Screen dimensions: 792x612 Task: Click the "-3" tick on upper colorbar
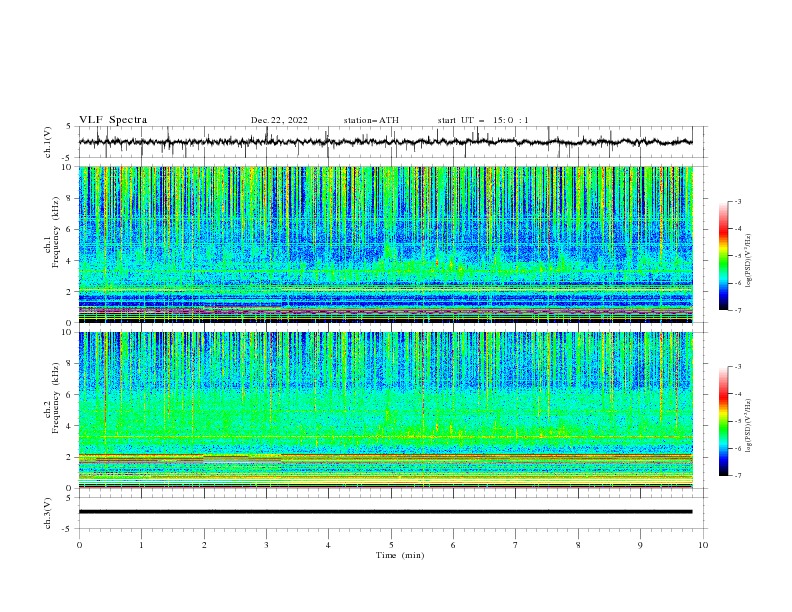click(x=737, y=202)
